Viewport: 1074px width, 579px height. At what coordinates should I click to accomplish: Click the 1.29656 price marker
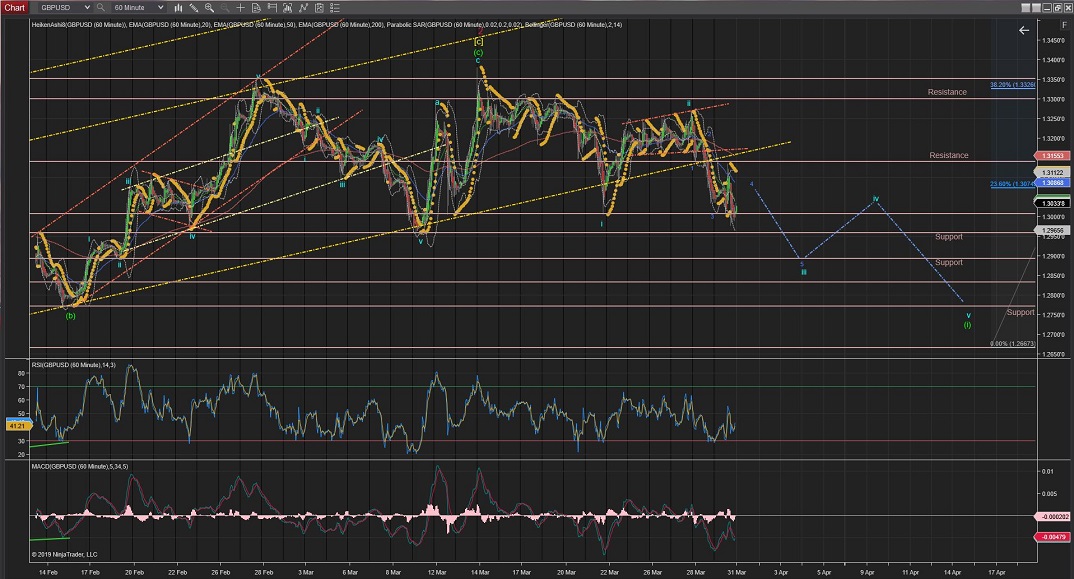click(1053, 231)
